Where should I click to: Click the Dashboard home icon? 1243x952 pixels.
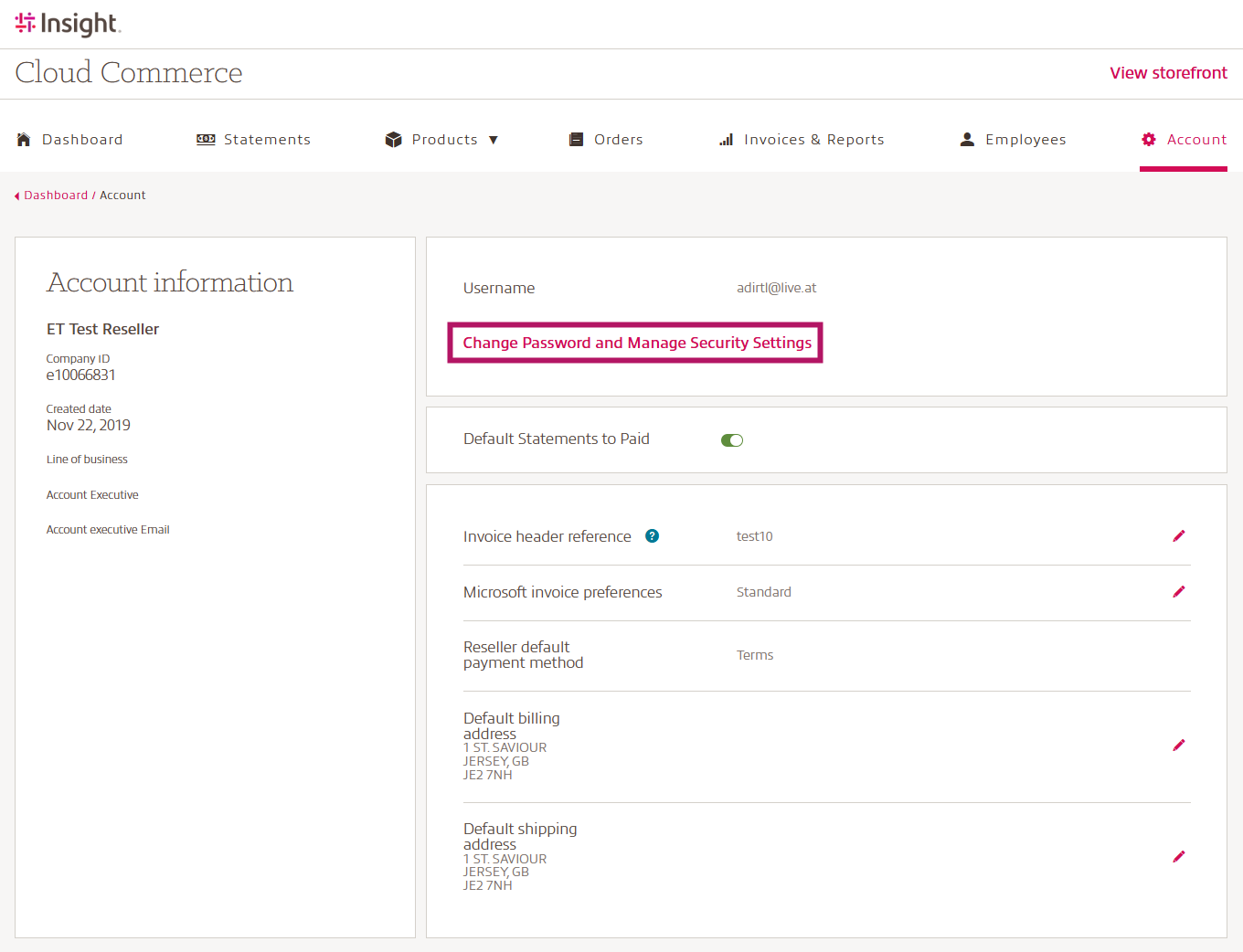pos(24,140)
